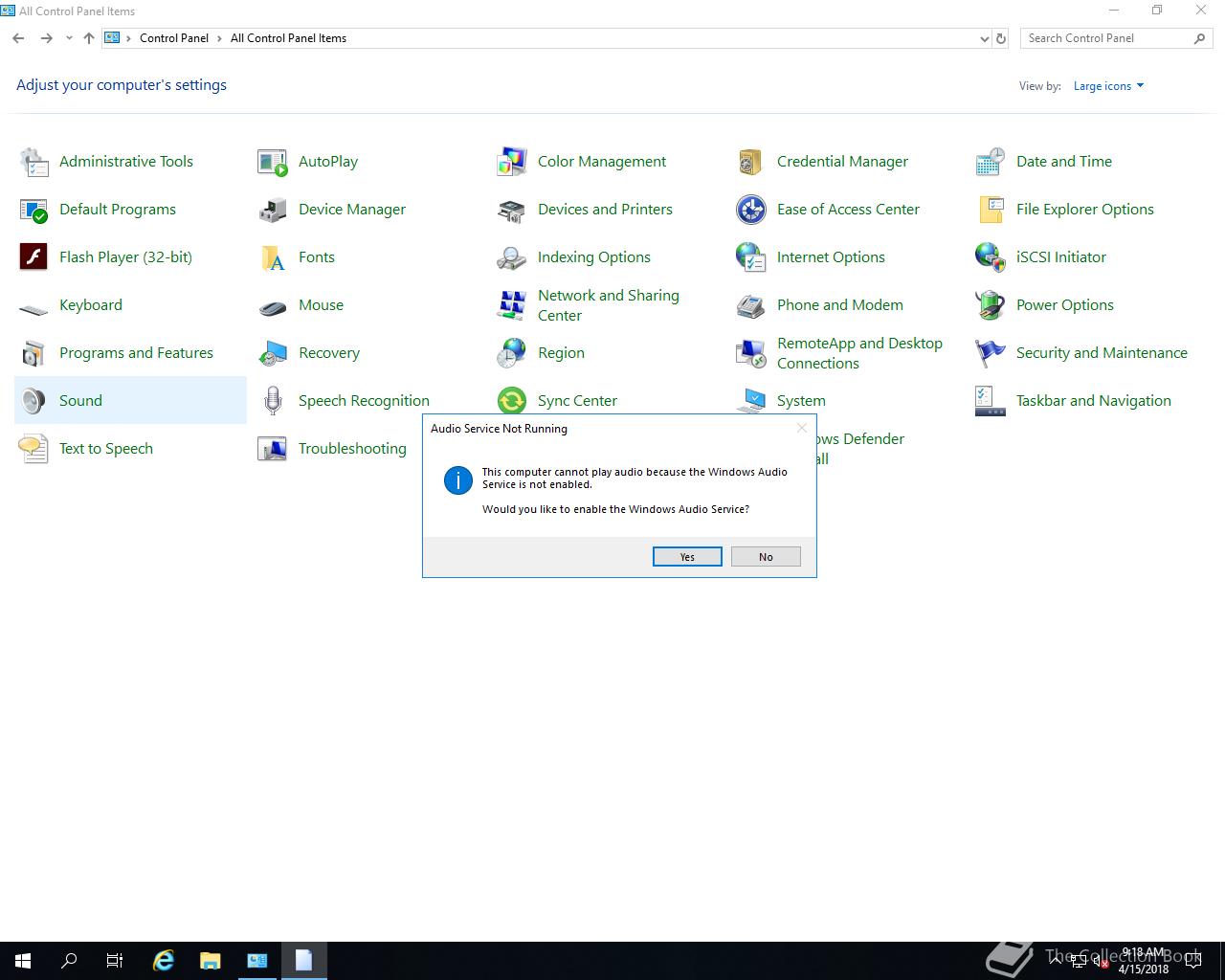Screen dimensions: 1225x980
Task: Open the Security and Maintenance flag icon
Action: 991,353
